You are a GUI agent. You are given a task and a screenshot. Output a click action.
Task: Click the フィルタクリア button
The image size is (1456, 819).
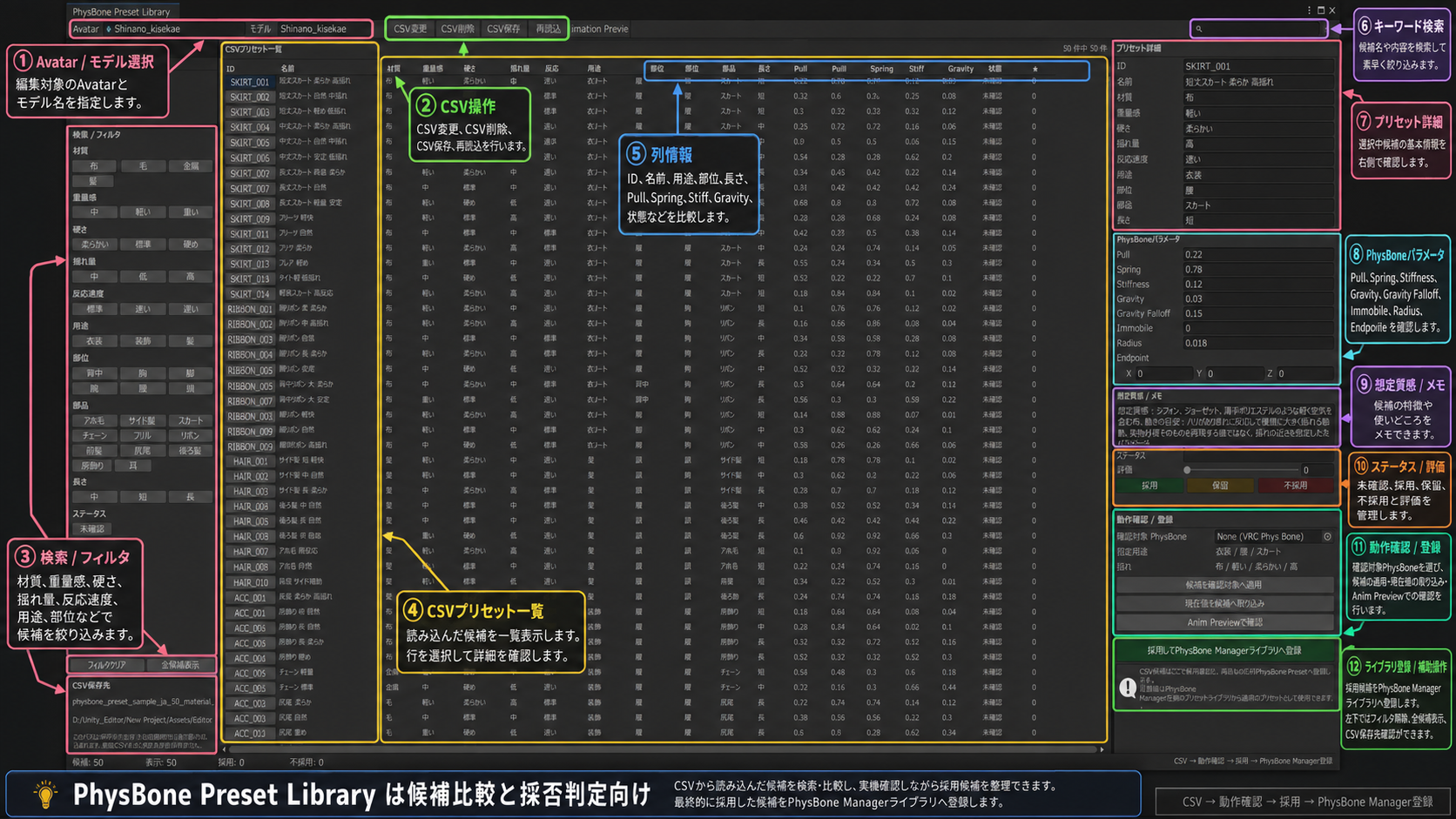click(x=106, y=665)
